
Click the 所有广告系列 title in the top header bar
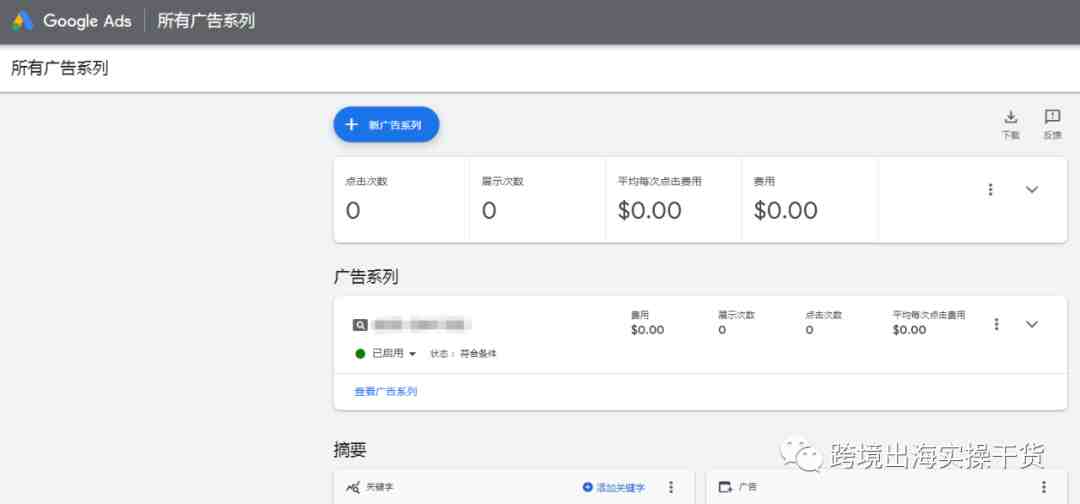click(x=206, y=21)
